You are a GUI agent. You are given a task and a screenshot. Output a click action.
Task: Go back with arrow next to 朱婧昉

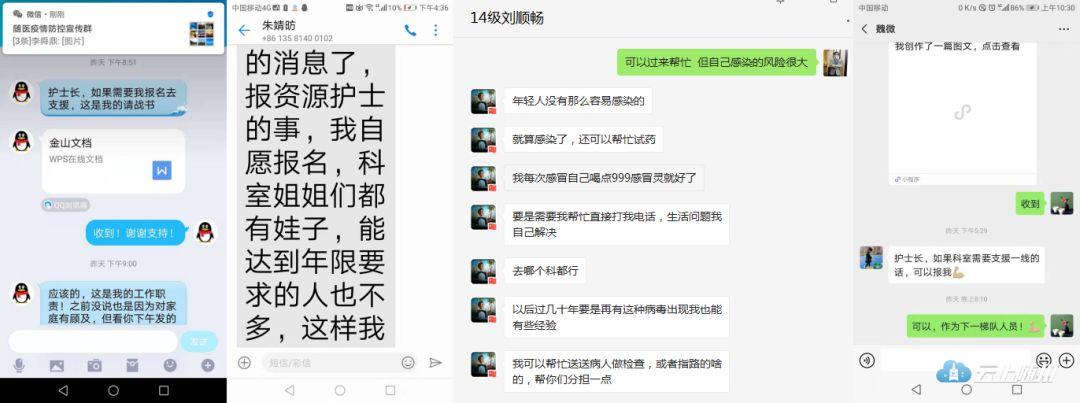[x=244, y=30]
